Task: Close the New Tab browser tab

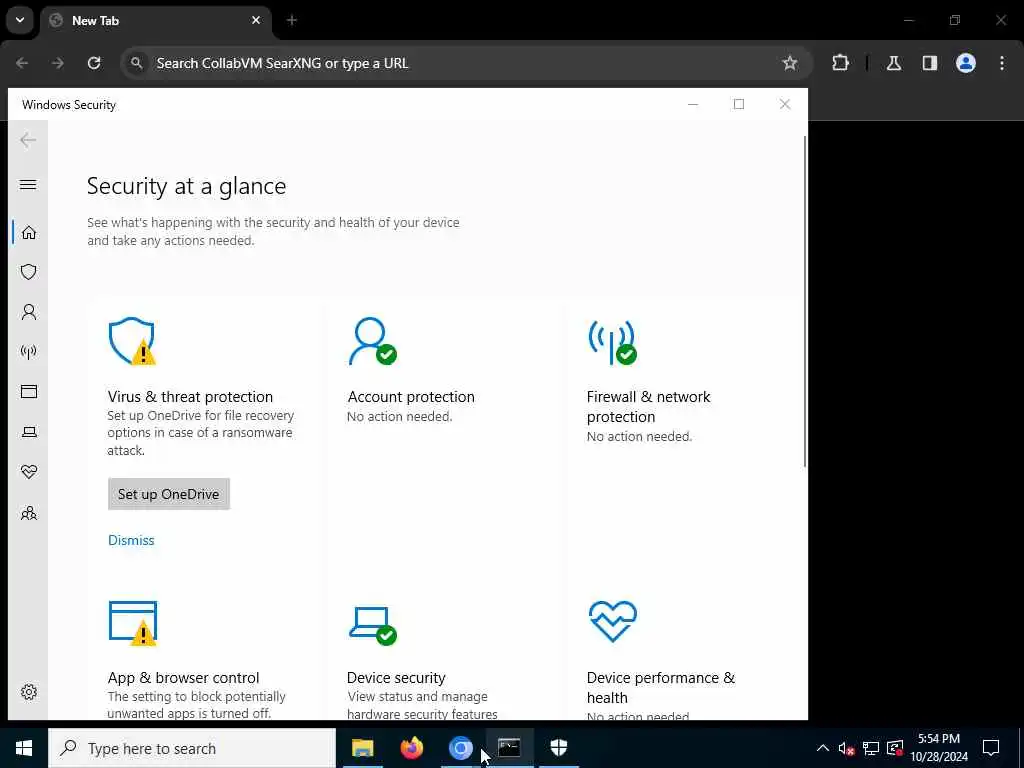Action: pos(256,20)
